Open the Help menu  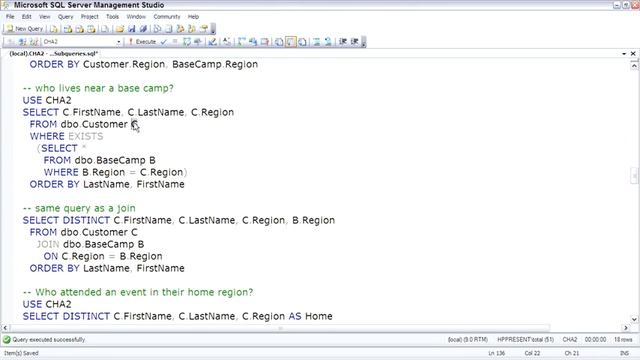(x=193, y=17)
